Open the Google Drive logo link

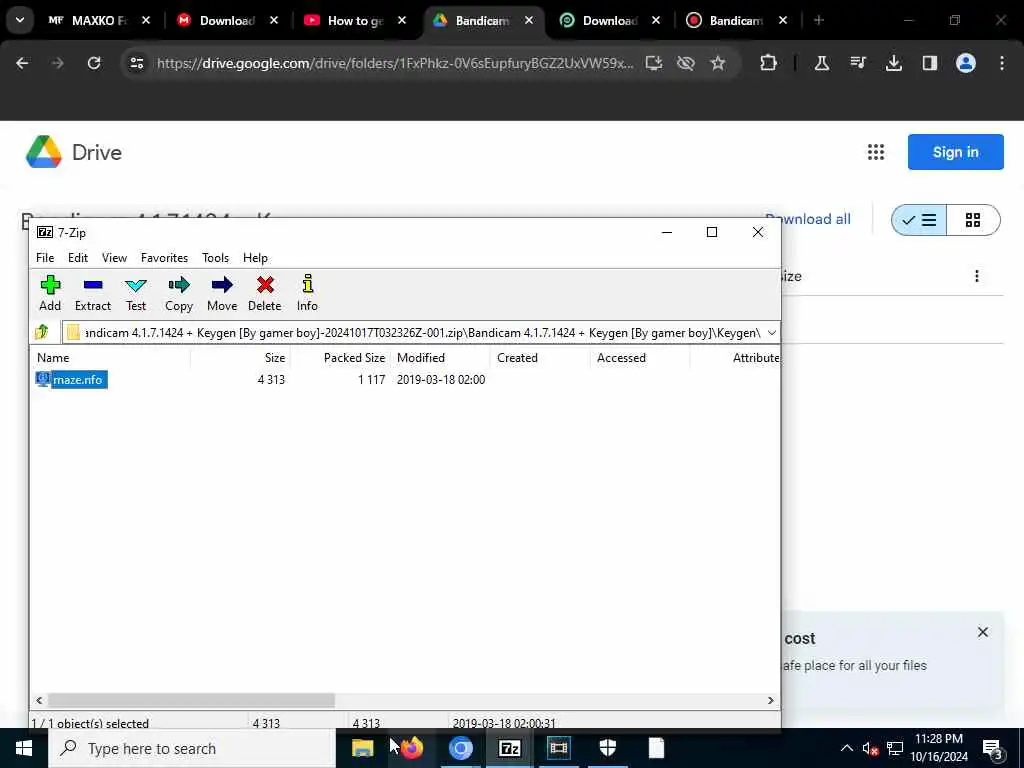coord(74,152)
